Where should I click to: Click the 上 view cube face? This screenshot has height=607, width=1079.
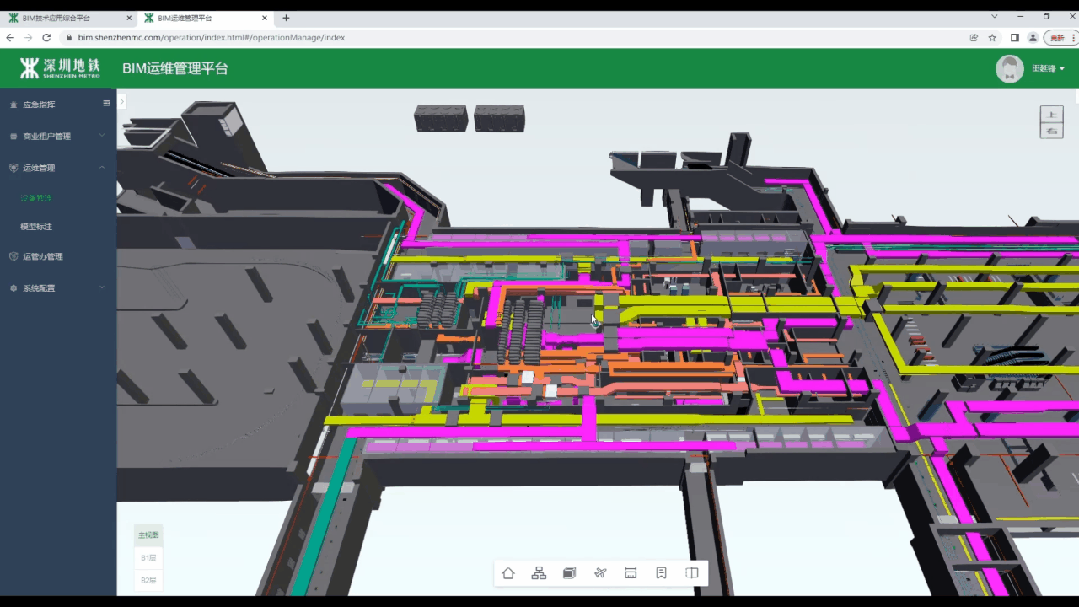point(1051,114)
